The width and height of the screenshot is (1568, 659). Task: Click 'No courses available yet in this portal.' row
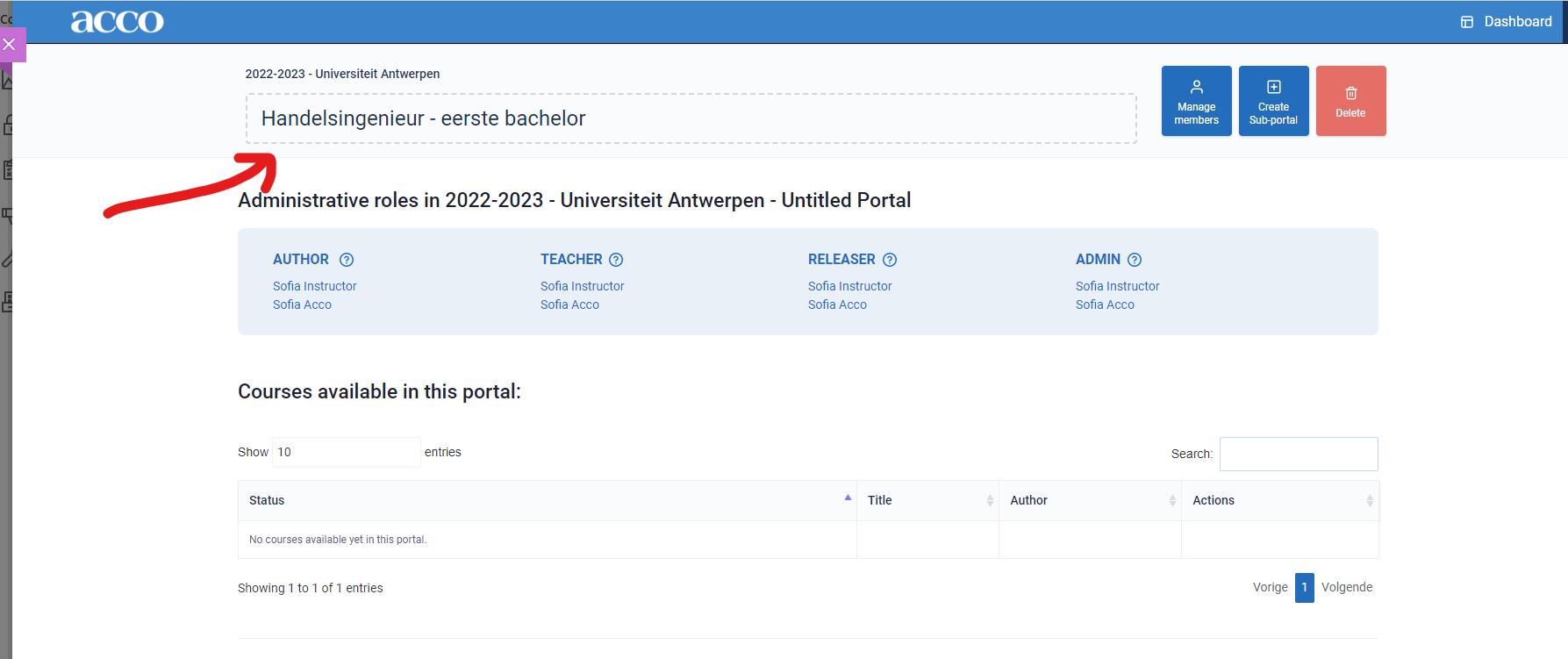(x=808, y=540)
